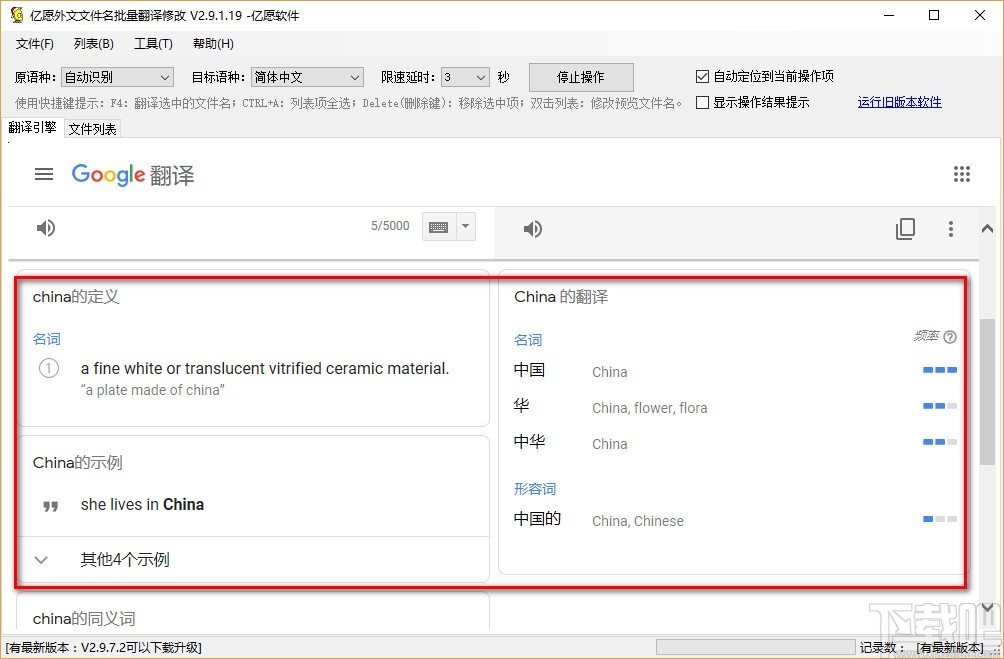
Task: Expand 其他4个示例 examples
Action: click(125, 560)
